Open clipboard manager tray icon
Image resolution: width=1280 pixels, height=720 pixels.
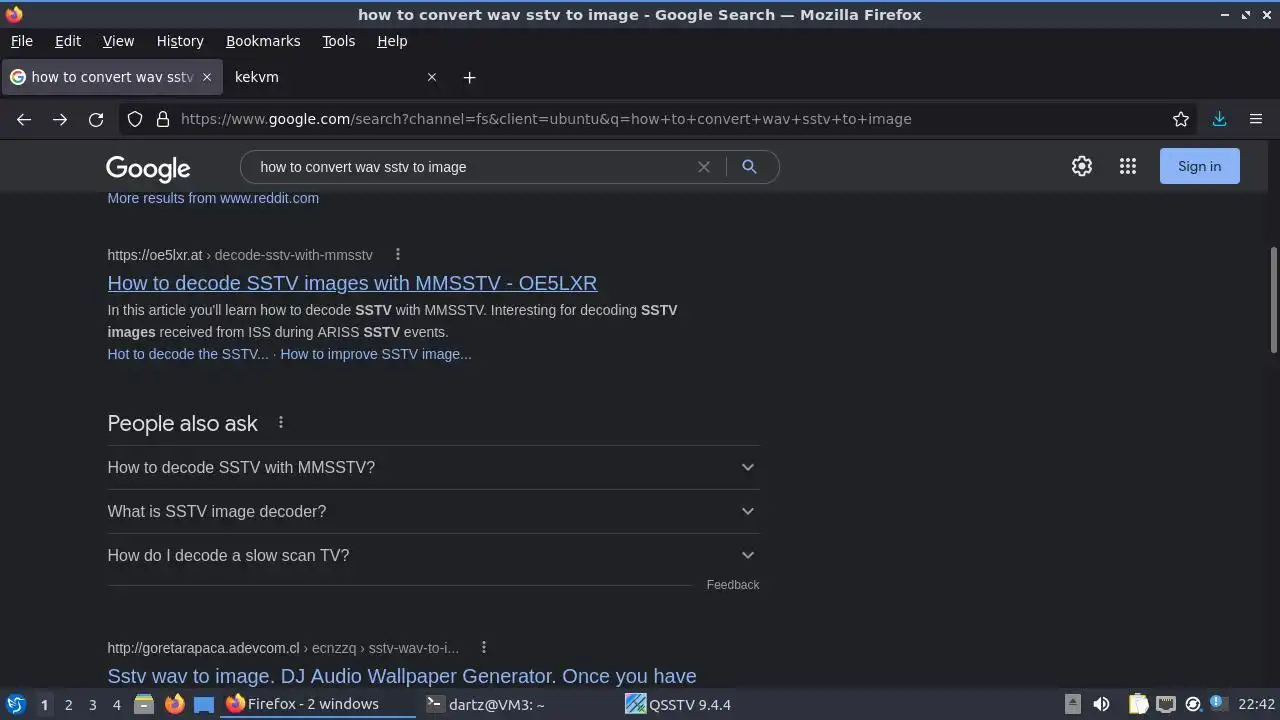coord(1138,704)
